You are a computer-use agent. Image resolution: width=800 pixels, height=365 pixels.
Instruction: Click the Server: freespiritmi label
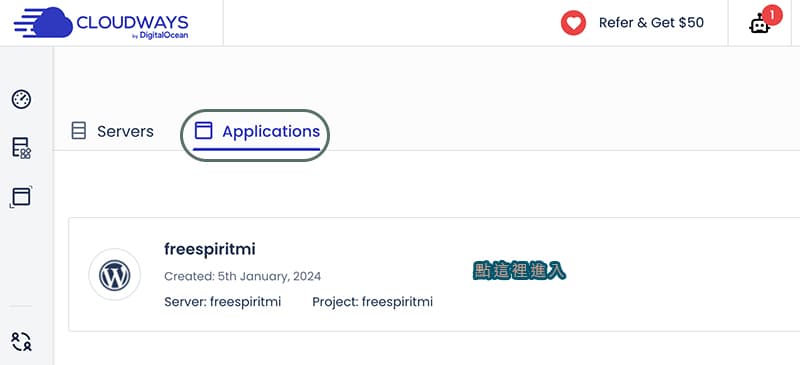(x=222, y=302)
